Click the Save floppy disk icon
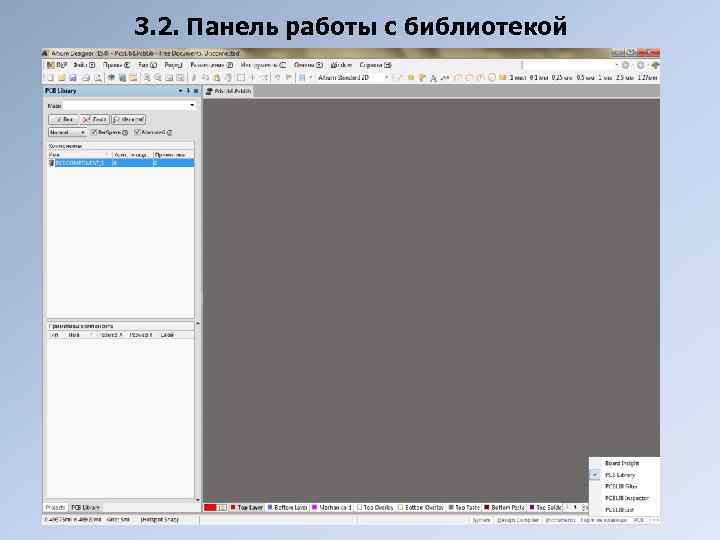 click(x=73, y=78)
